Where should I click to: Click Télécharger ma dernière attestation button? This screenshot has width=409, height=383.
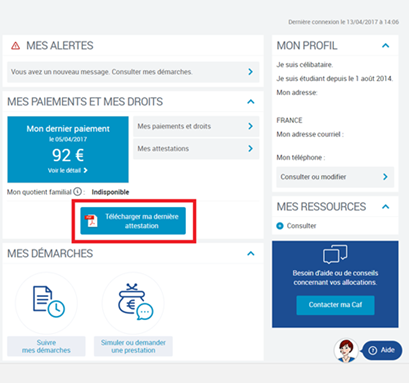[133, 221]
